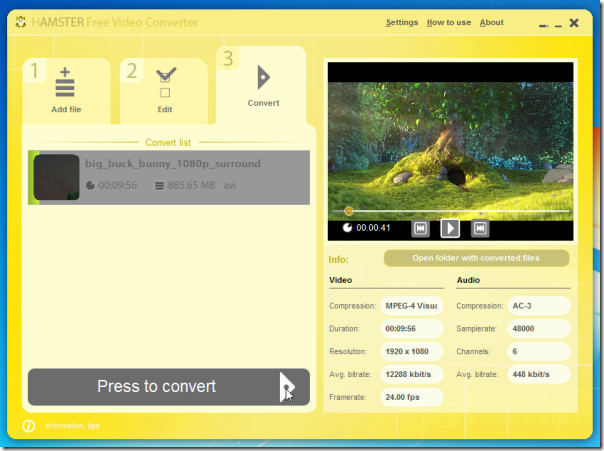Close the Hamster converter window

click(x=574, y=23)
